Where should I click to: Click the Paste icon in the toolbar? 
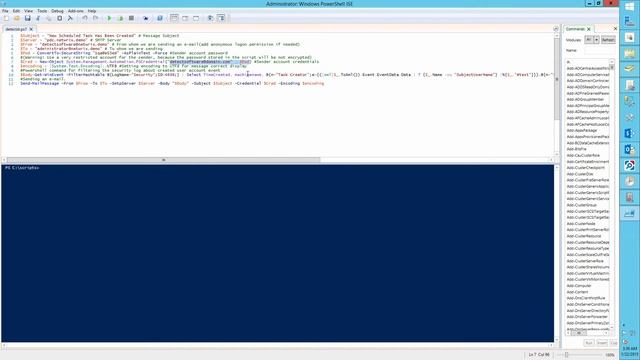tap(60, 18)
